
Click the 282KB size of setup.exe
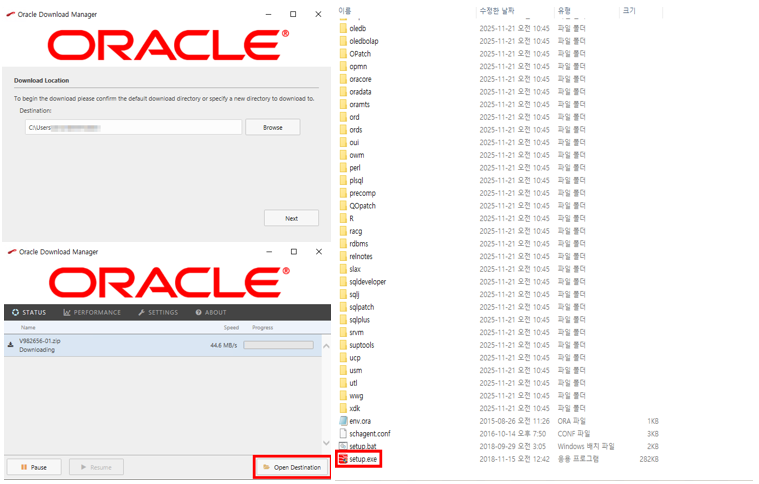pyautogui.click(x=649, y=459)
